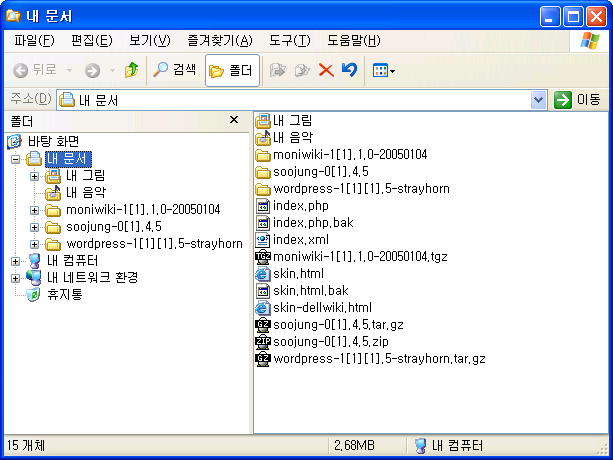Open the 보기(V) menu
613x460 pixels.
(150, 40)
